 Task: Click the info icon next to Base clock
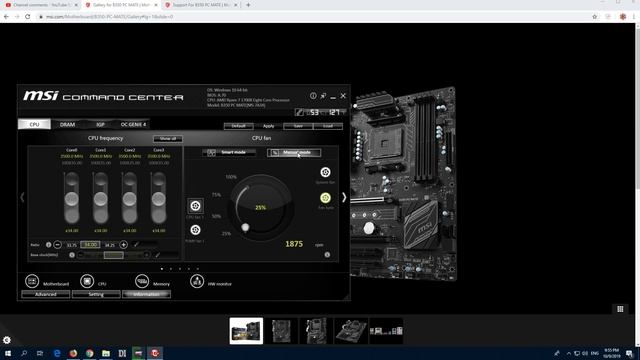coord(72,255)
